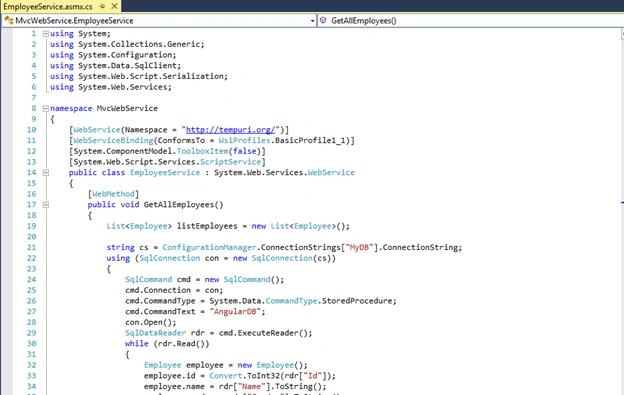Open the MvcWebService.EmployeeService class dropdown
Image resolution: width=624 pixels, height=395 pixels.
pyautogui.click(x=312, y=21)
